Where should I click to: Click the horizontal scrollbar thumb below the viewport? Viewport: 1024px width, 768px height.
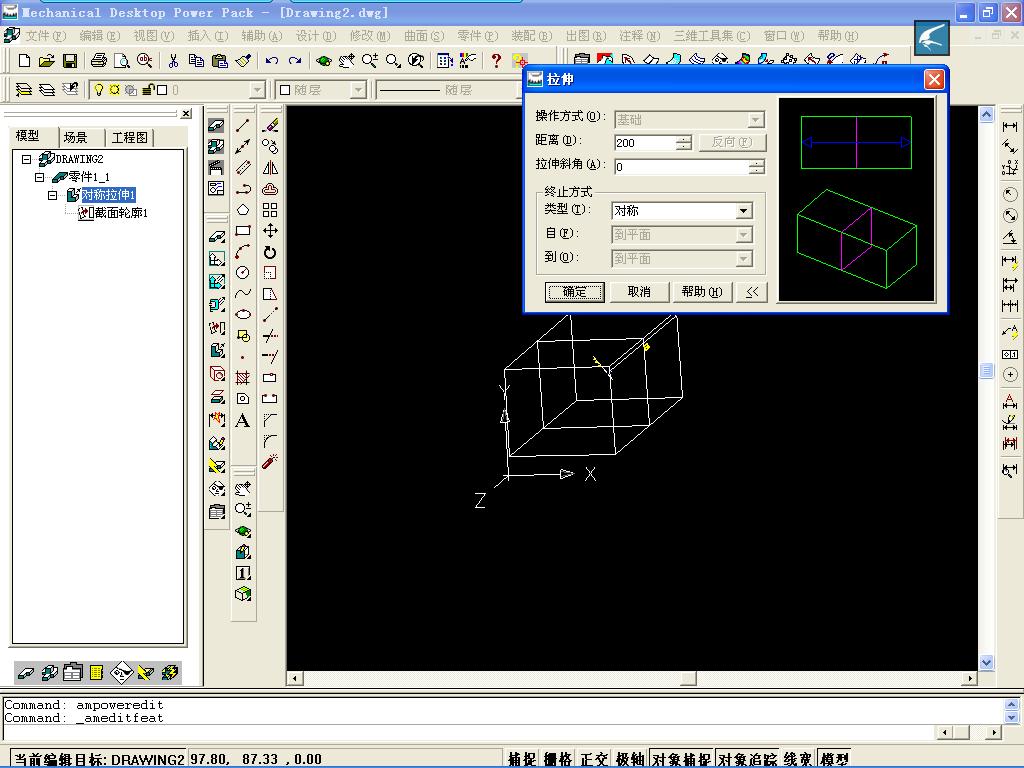point(688,679)
